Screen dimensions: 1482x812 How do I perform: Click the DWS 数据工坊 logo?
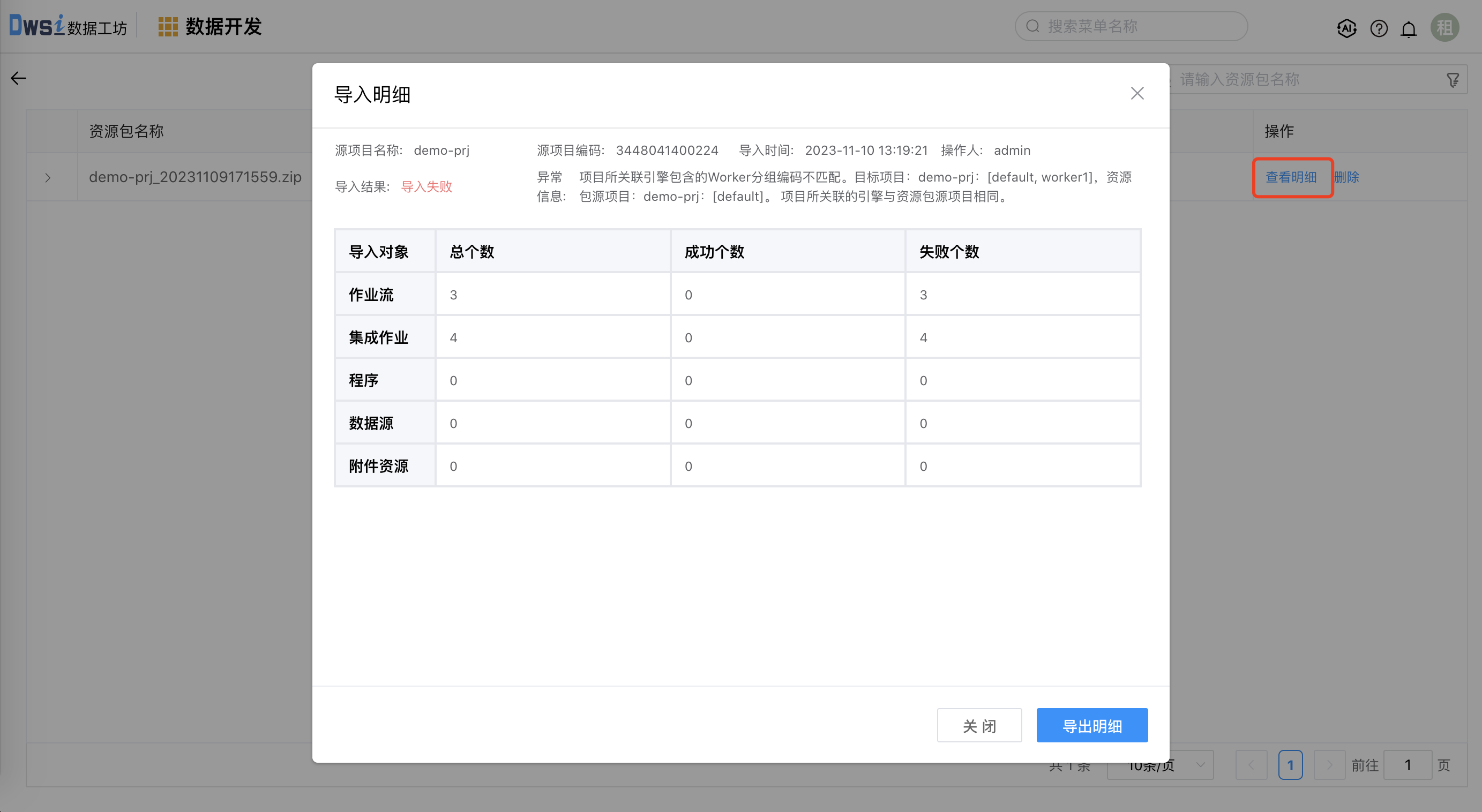pos(68,26)
